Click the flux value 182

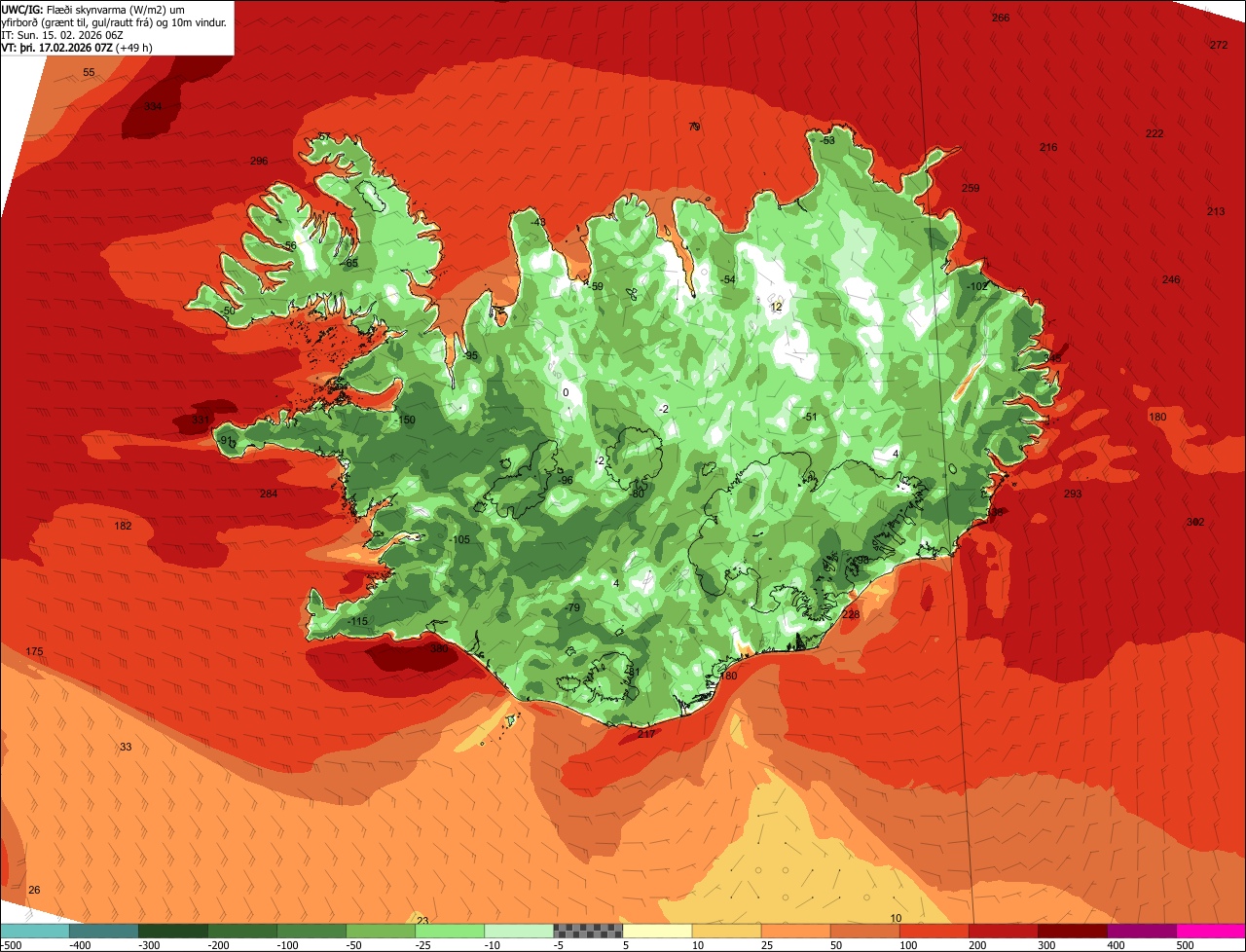click(123, 526)
